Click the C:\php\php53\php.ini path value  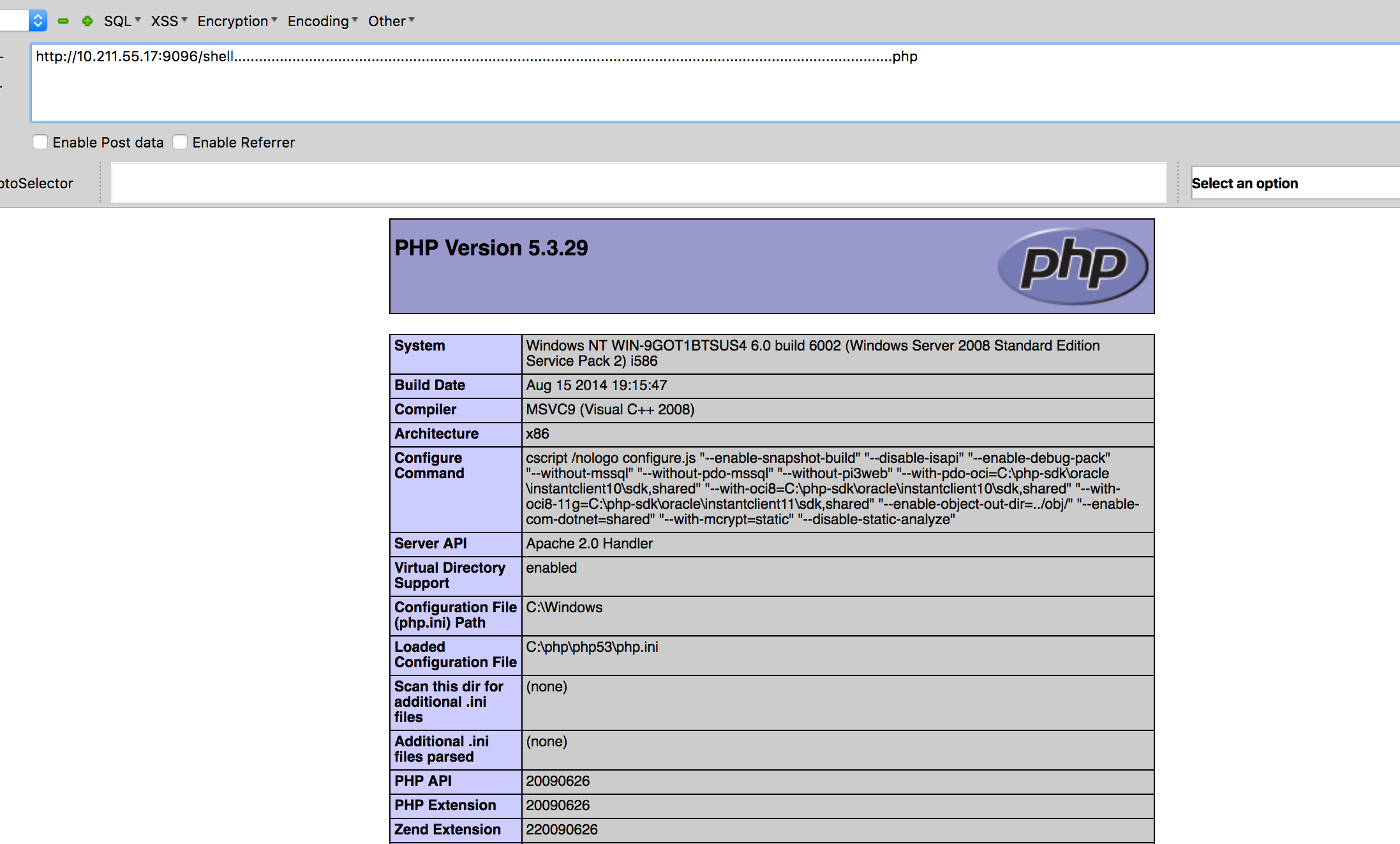tap(592, 647)
